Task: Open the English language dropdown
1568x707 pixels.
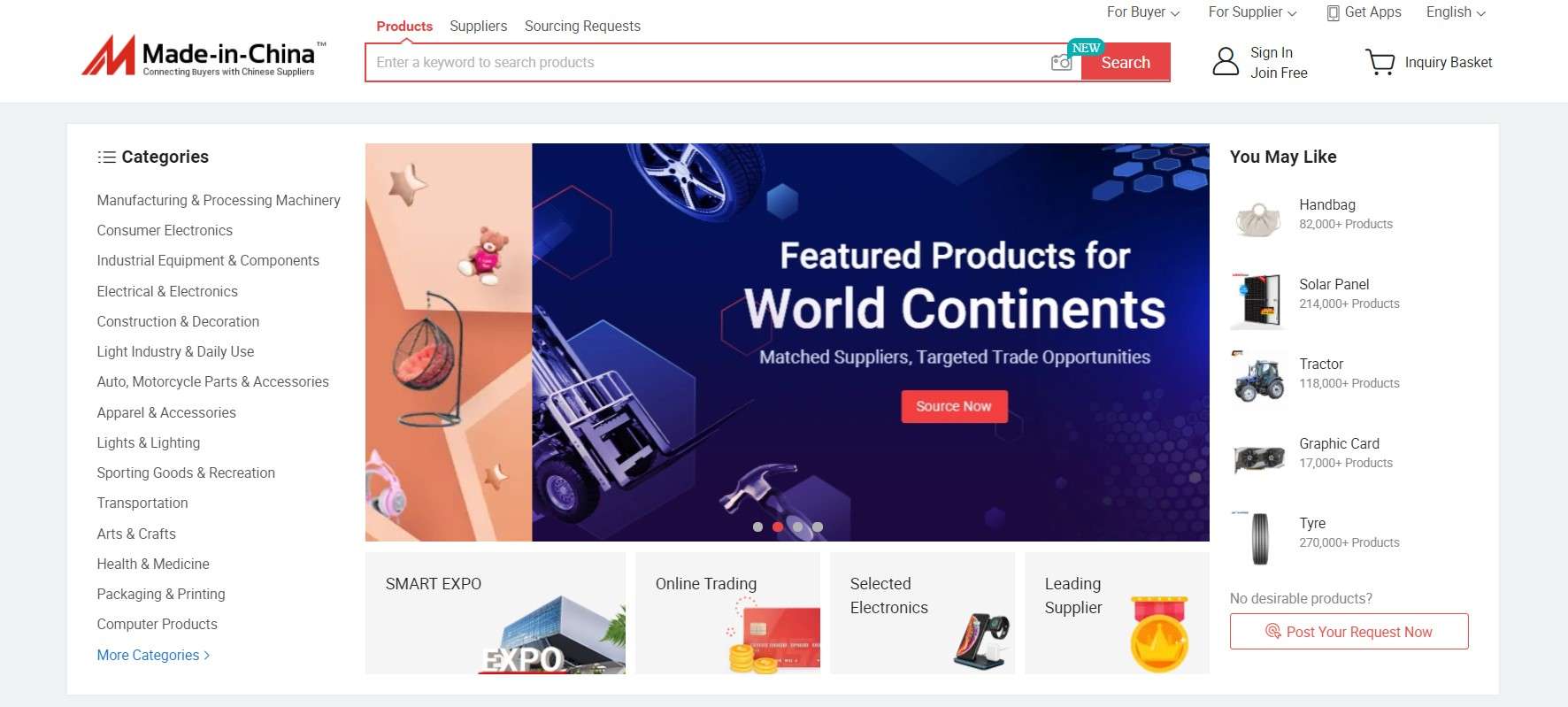Action: 1456,12
